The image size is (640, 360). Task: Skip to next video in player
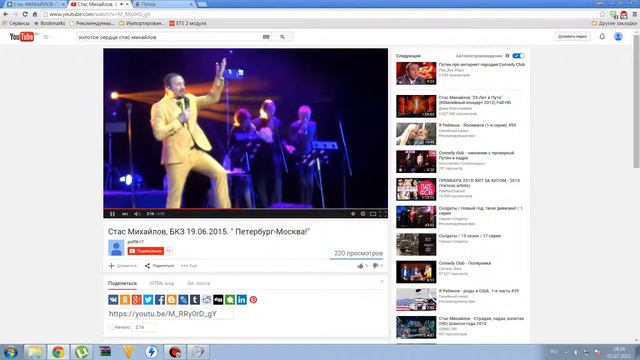(125, 214)
